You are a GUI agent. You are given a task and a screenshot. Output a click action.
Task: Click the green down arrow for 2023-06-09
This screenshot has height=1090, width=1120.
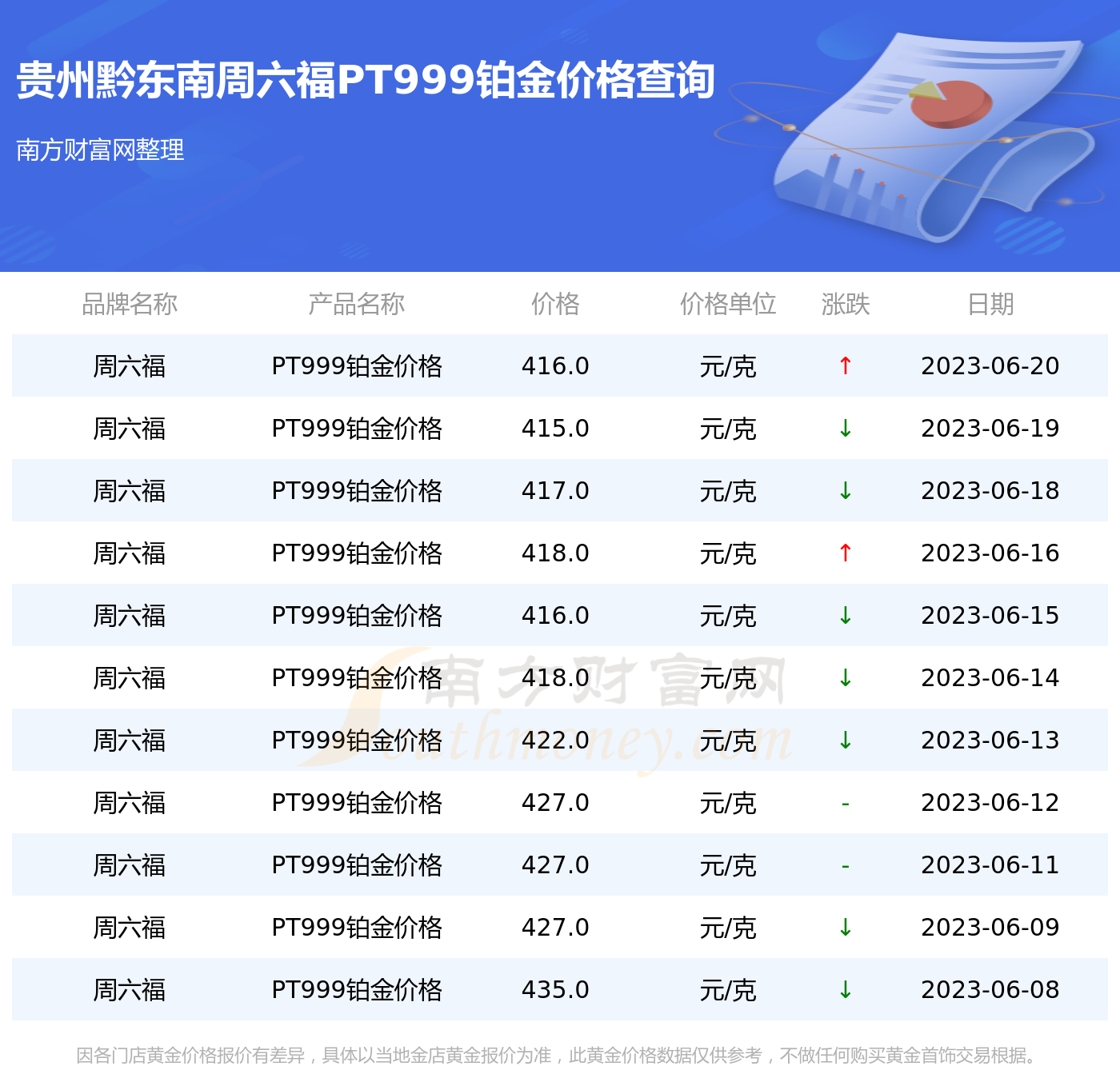coord(845,927)
